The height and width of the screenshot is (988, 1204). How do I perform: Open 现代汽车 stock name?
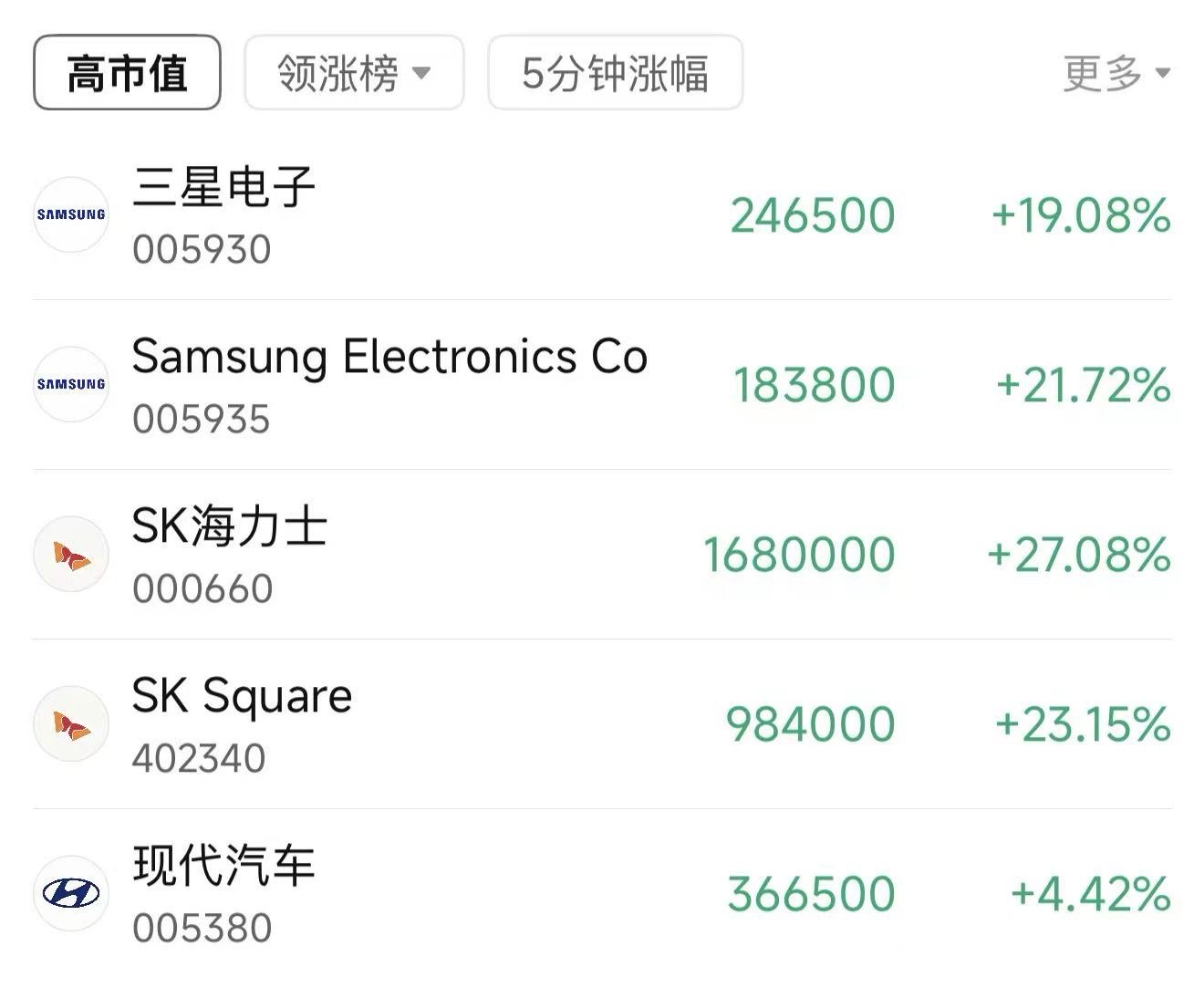click(x=224, y=865)
